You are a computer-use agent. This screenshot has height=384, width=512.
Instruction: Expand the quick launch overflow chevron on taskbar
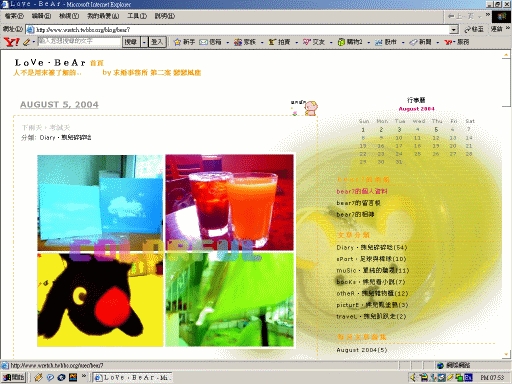[84, 376]
